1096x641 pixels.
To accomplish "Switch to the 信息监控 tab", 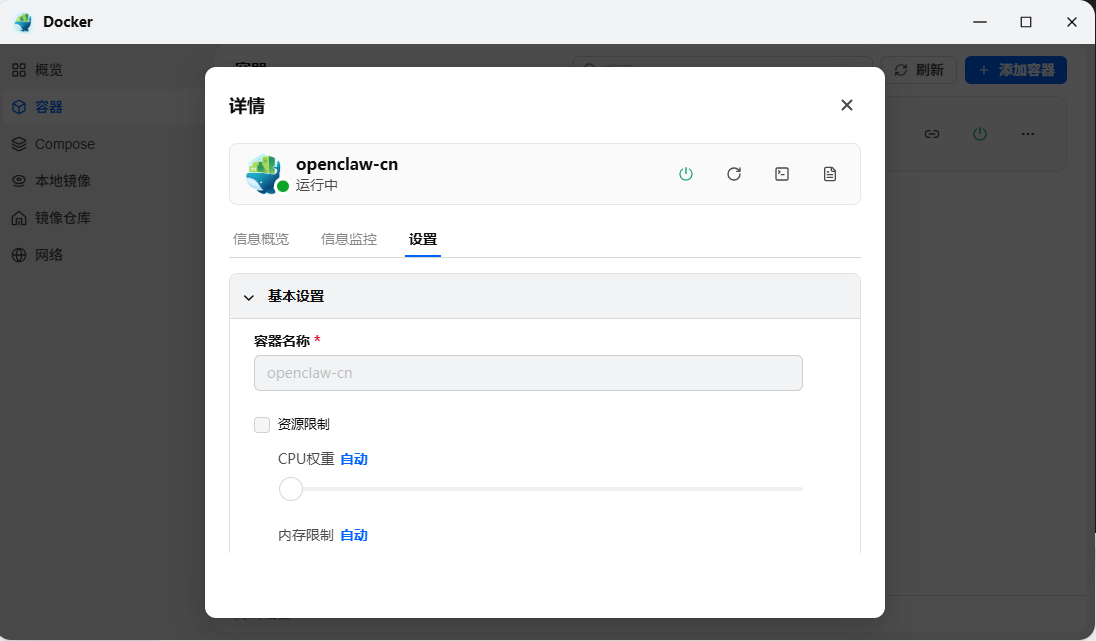I will point(348,239).
